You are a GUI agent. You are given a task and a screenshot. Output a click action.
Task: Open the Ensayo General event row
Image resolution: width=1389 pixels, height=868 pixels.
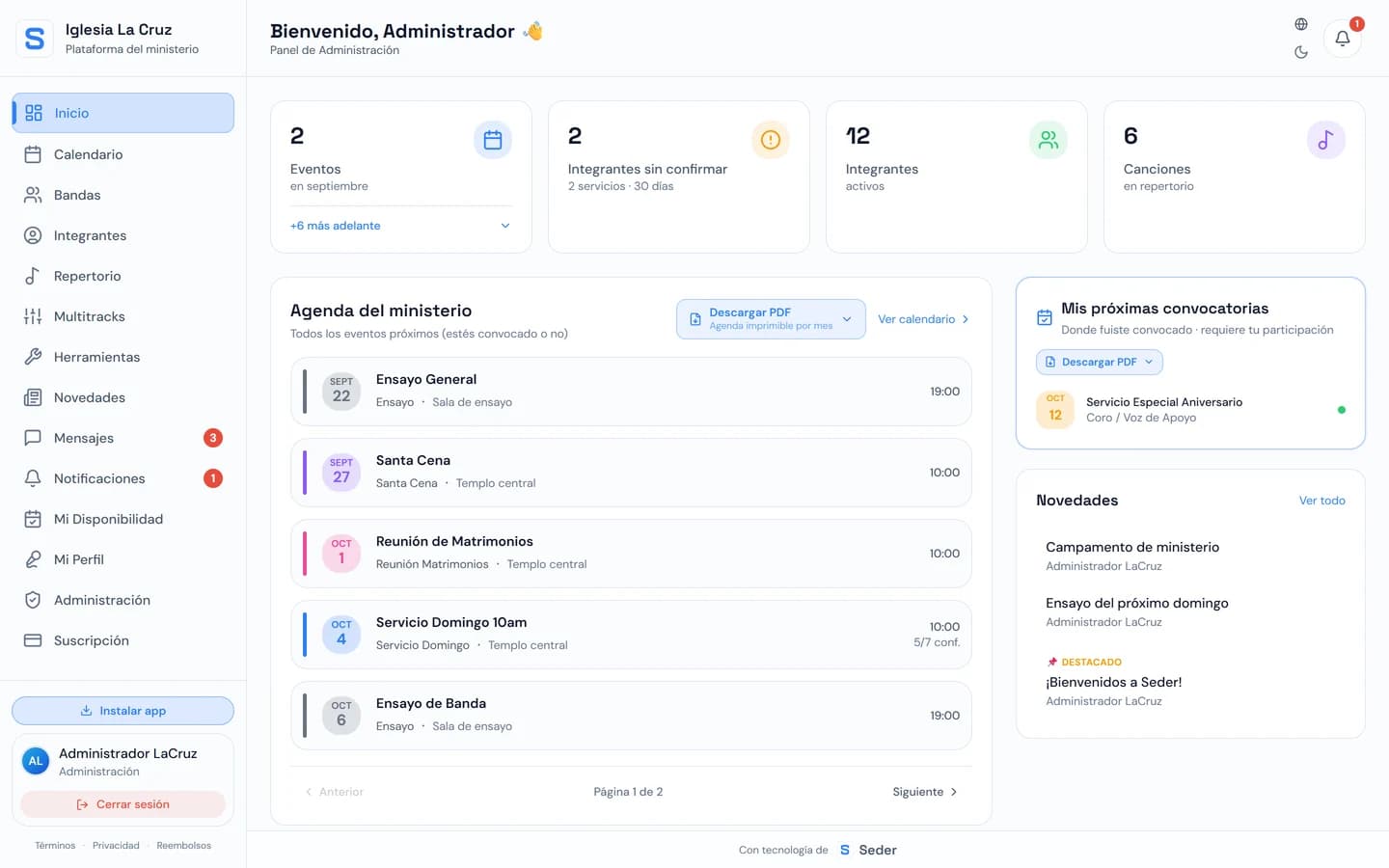point(631,392)
